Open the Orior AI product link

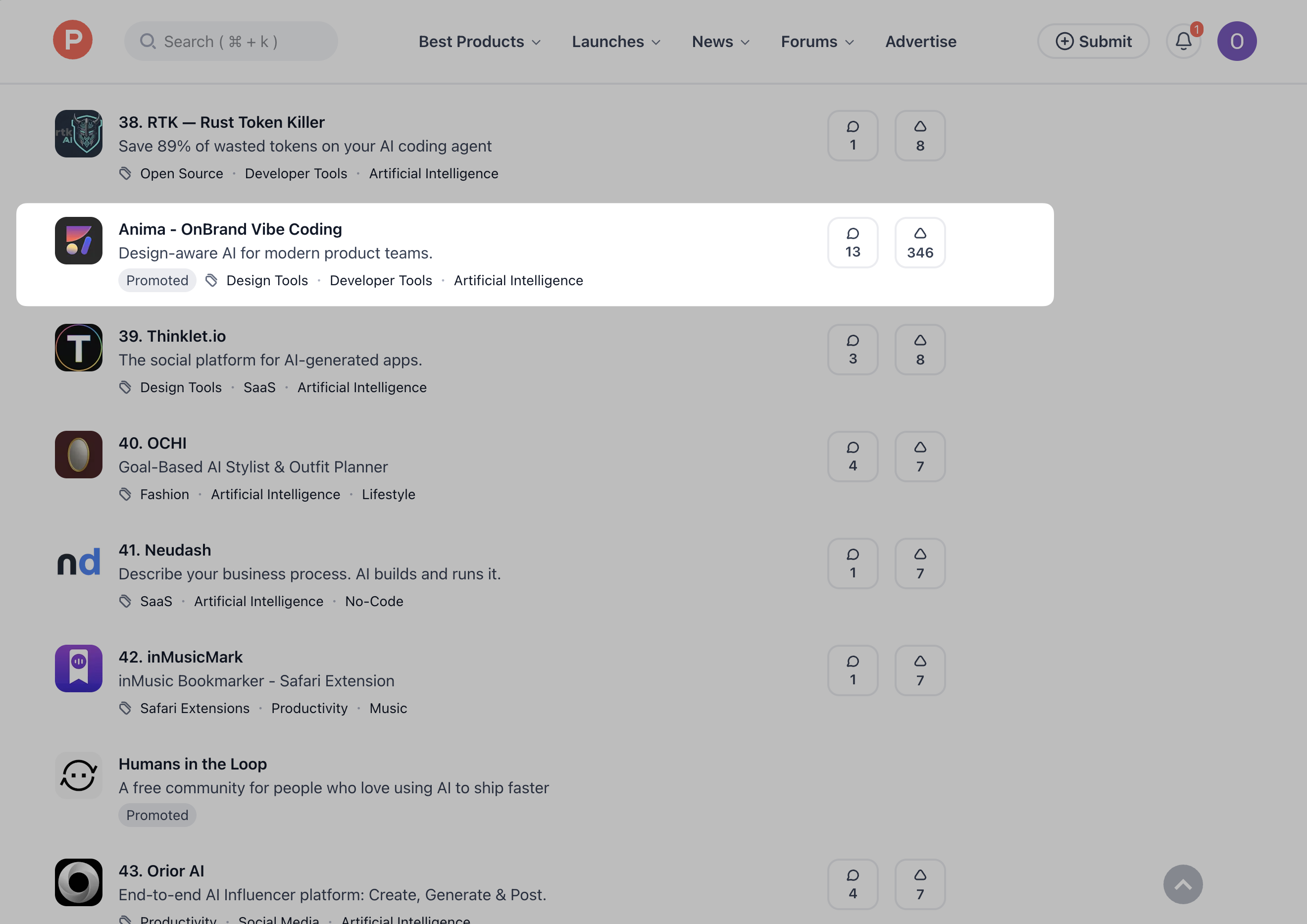pos(161,871)
